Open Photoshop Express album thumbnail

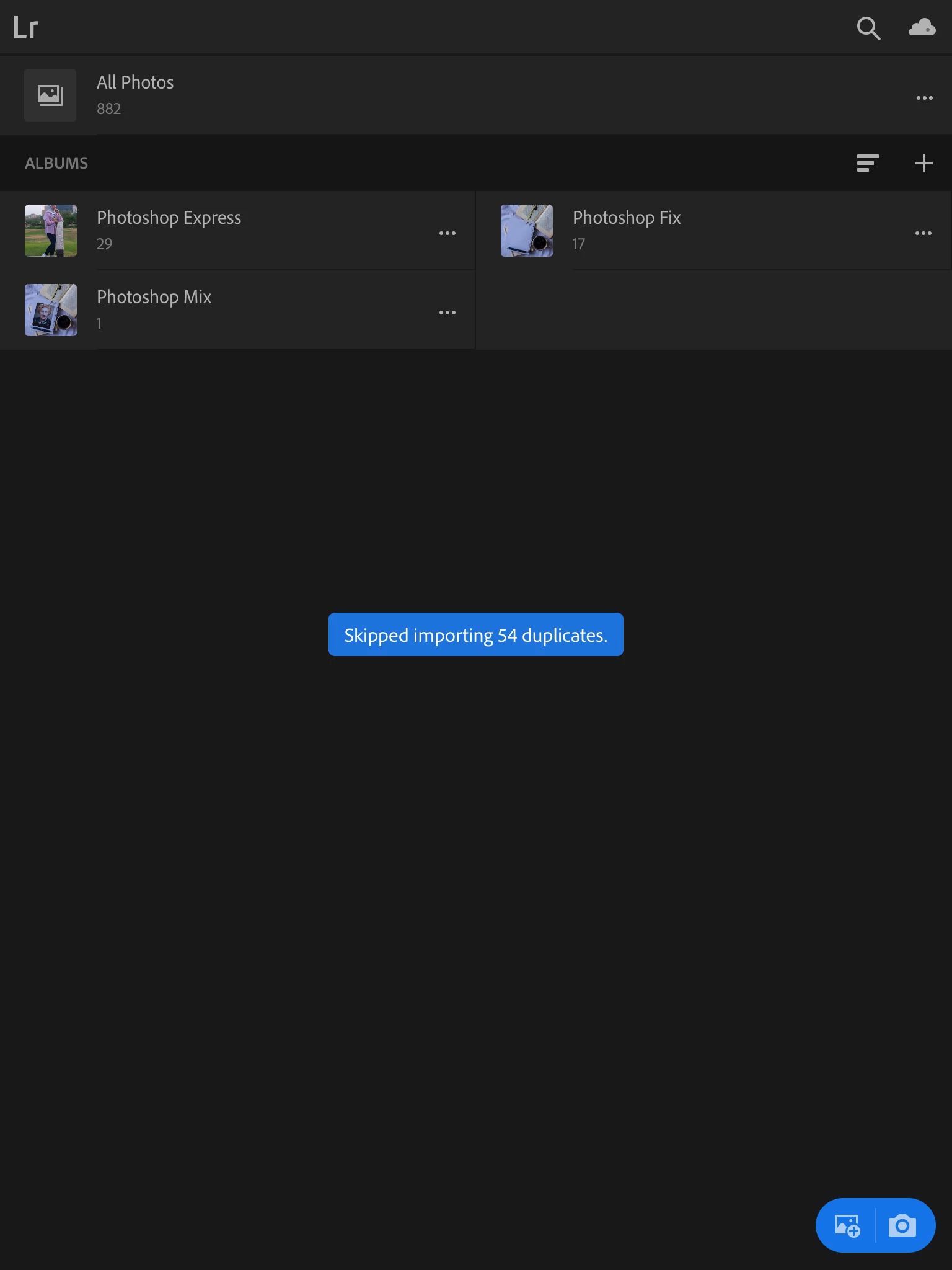pos(51,231)
